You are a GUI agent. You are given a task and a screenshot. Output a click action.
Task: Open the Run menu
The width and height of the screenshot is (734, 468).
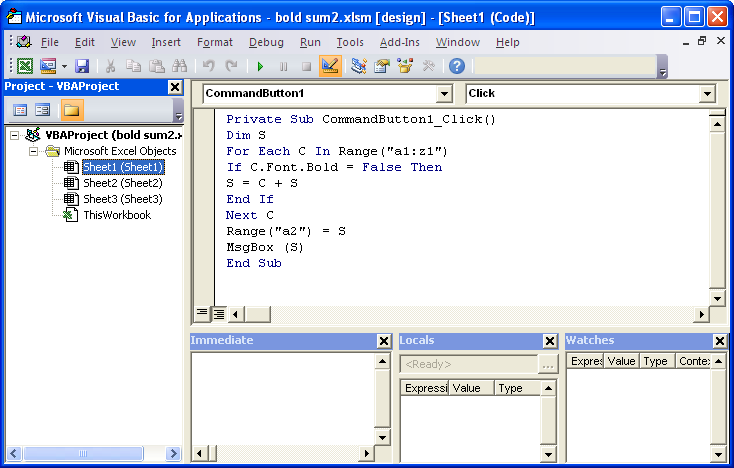coord(310,42)
